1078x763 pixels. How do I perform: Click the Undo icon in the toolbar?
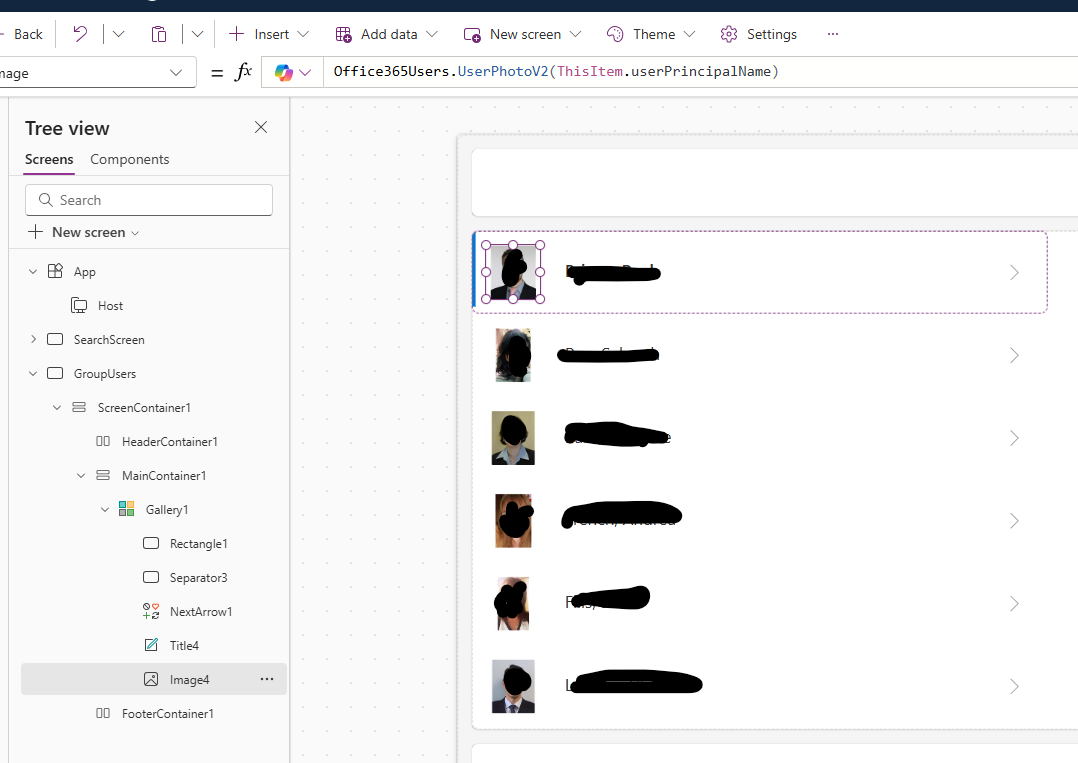(78, 33)
